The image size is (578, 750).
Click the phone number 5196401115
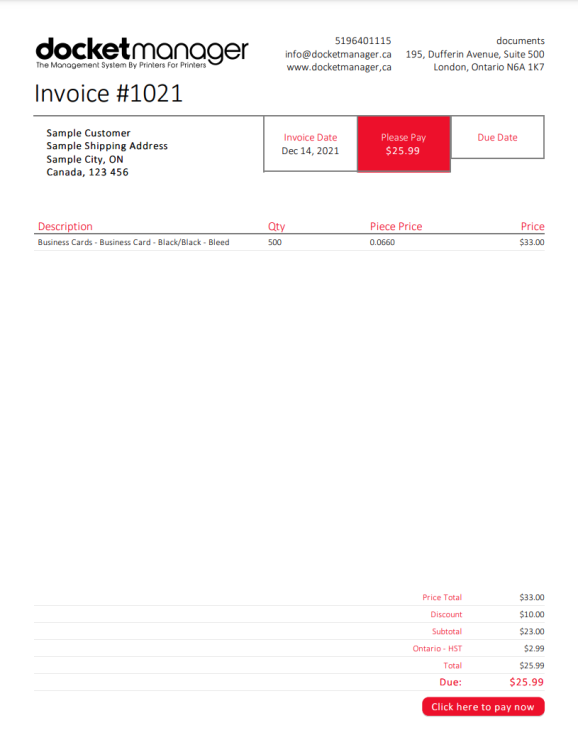pyautogui.click(x=363, y=41)
